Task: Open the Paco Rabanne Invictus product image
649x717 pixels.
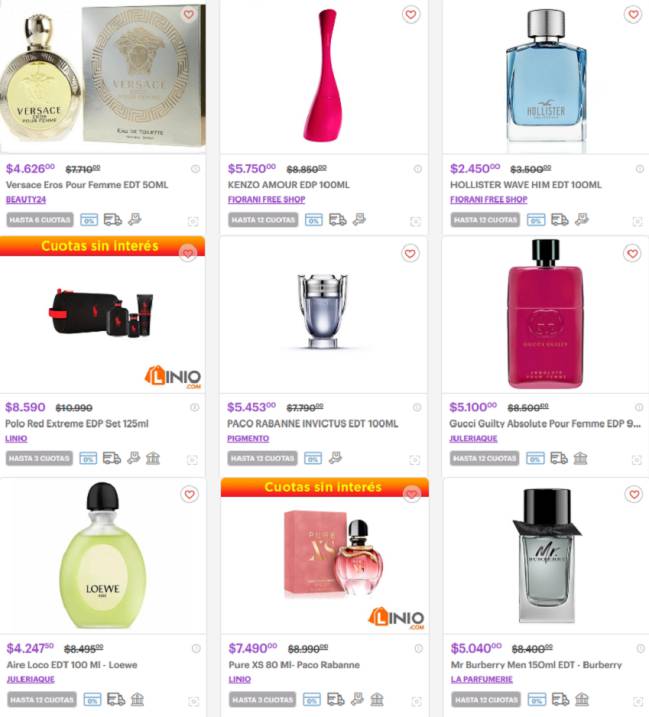Action: 323,312
